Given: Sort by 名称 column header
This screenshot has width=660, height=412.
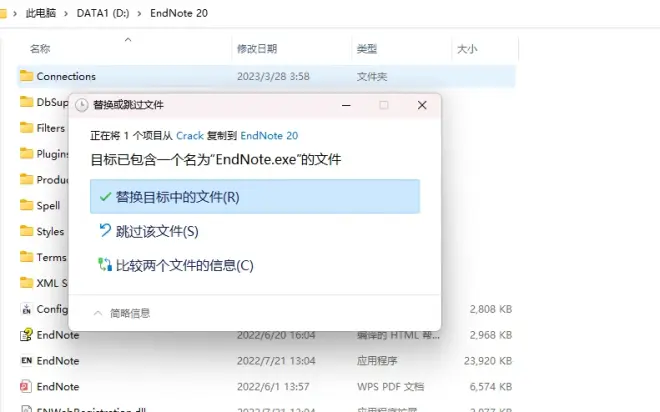Looking at the screenshot, I should click(40, 49).
